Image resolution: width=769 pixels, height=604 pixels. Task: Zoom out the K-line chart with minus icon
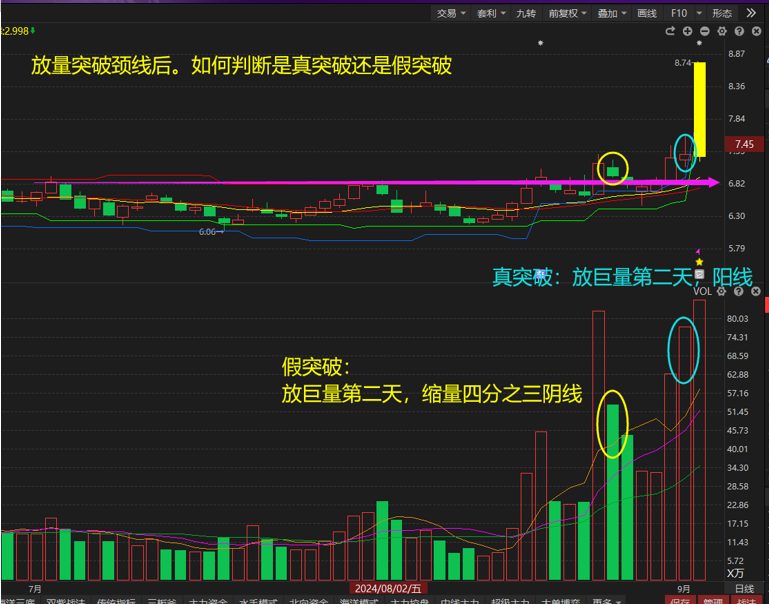tap(705, 31)
